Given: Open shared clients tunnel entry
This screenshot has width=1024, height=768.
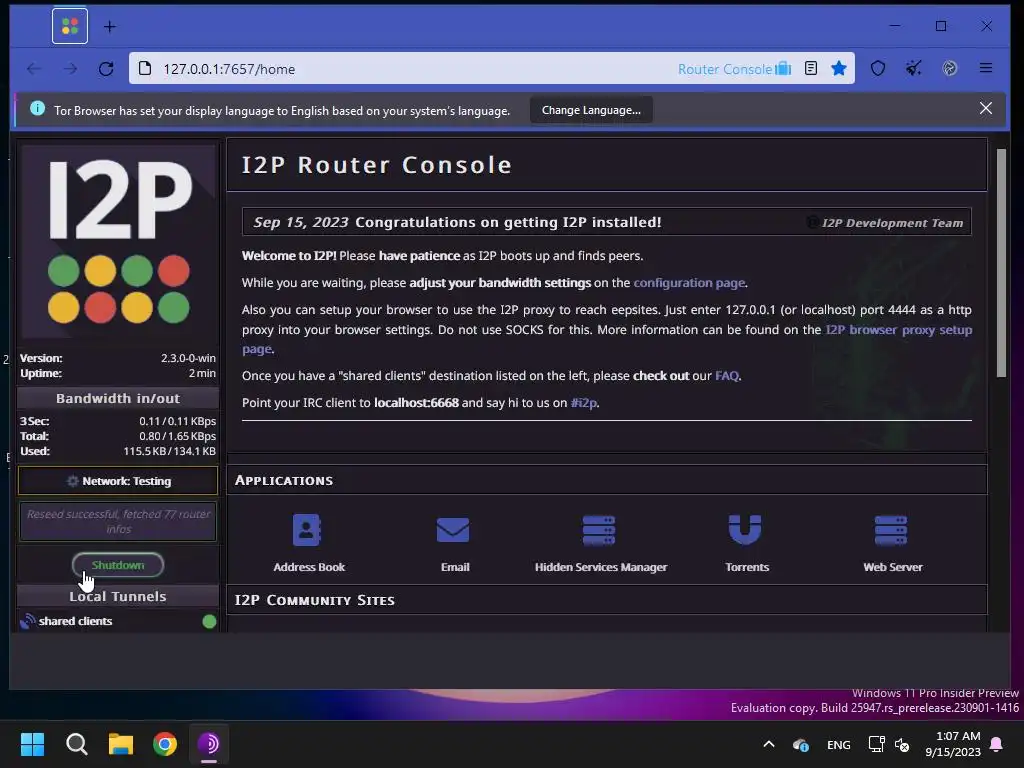Looking at the screenshot, I should point(75,621).
